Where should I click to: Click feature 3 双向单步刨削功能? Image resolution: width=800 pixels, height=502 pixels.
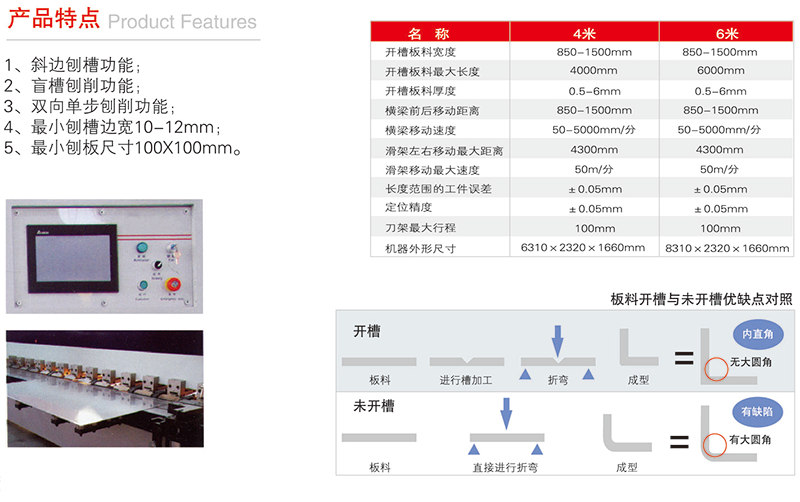point(90,106)
